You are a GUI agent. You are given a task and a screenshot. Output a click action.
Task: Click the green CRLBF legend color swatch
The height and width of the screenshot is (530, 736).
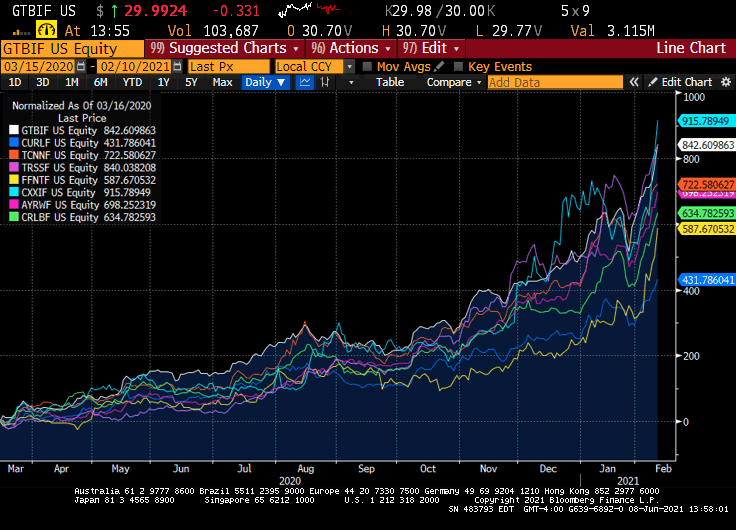[x=14, y=217]
